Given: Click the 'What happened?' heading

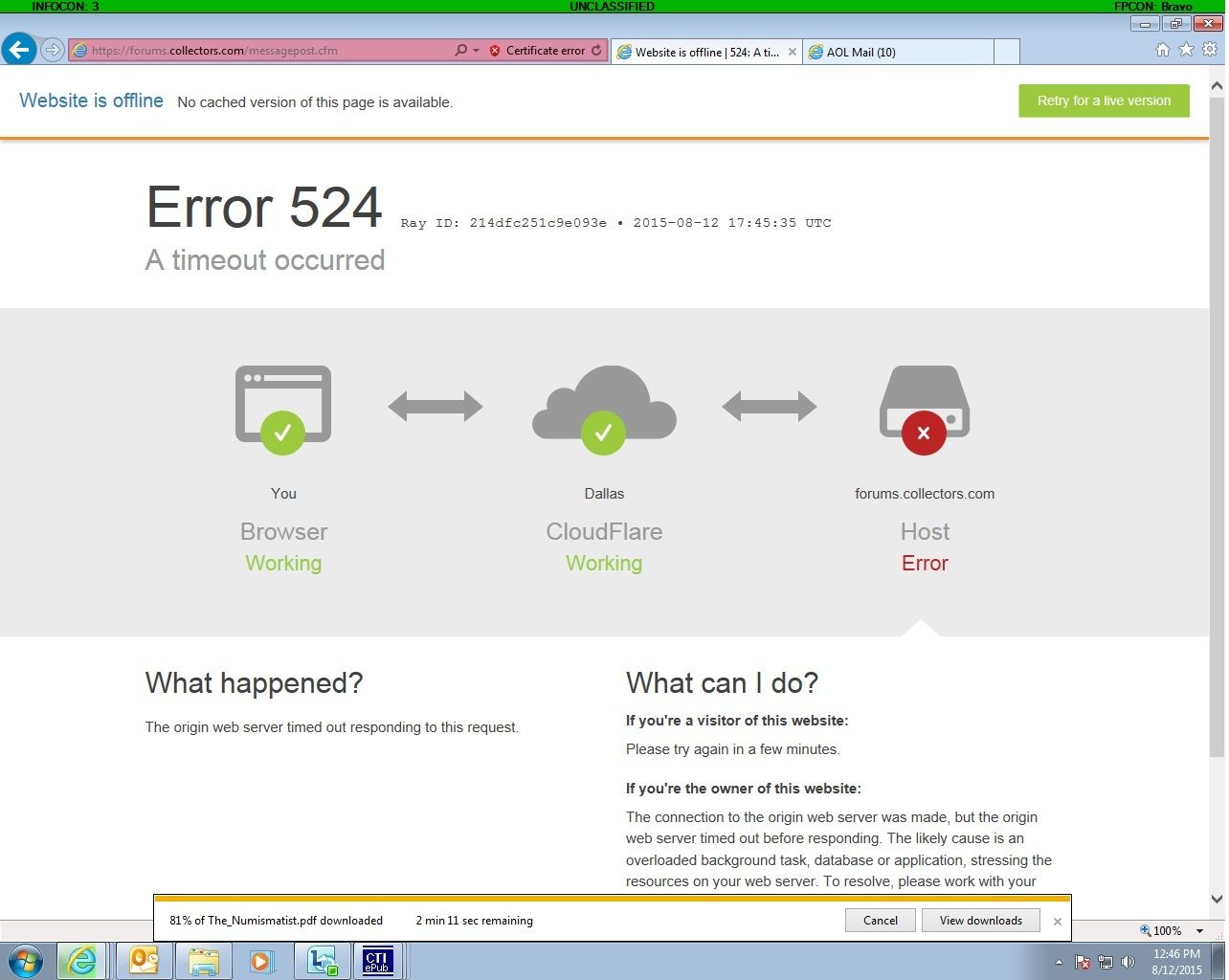Looking at the screenshot, I should pyautogui.click(x=255, y=682).
